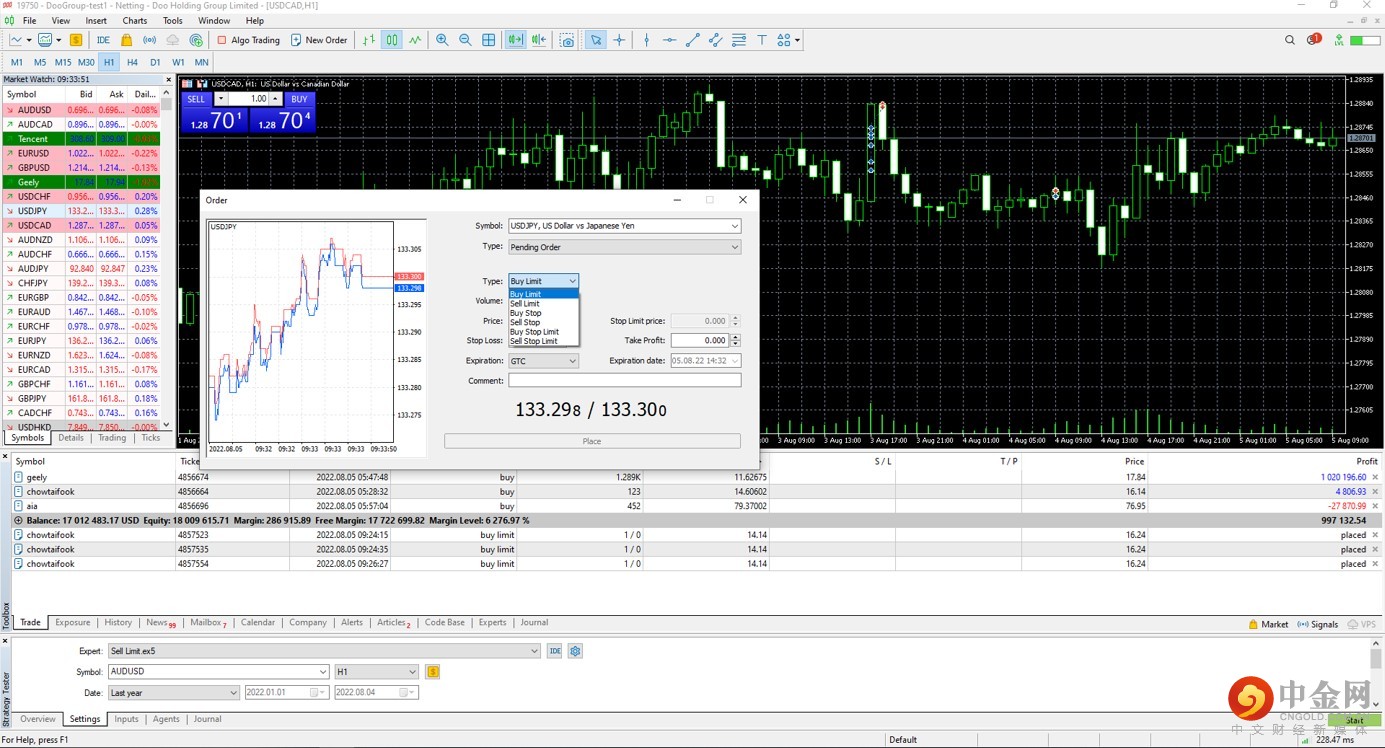Increase Take Profit with up stepper arrow
Viewport: 1385px width, 748px height.
(x=735, y=337)
